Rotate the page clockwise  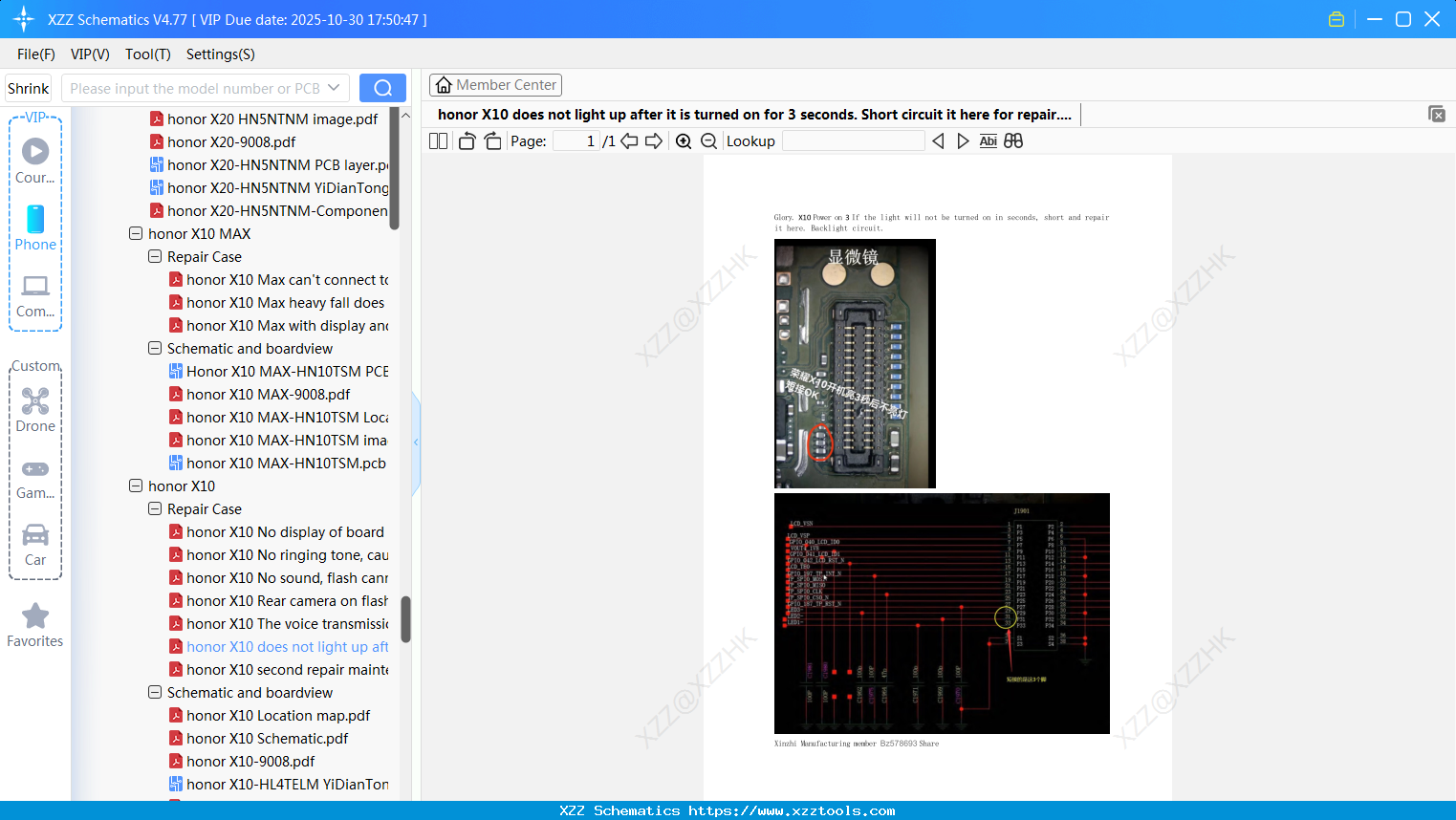pyautogui.click(x=492, y=140)
